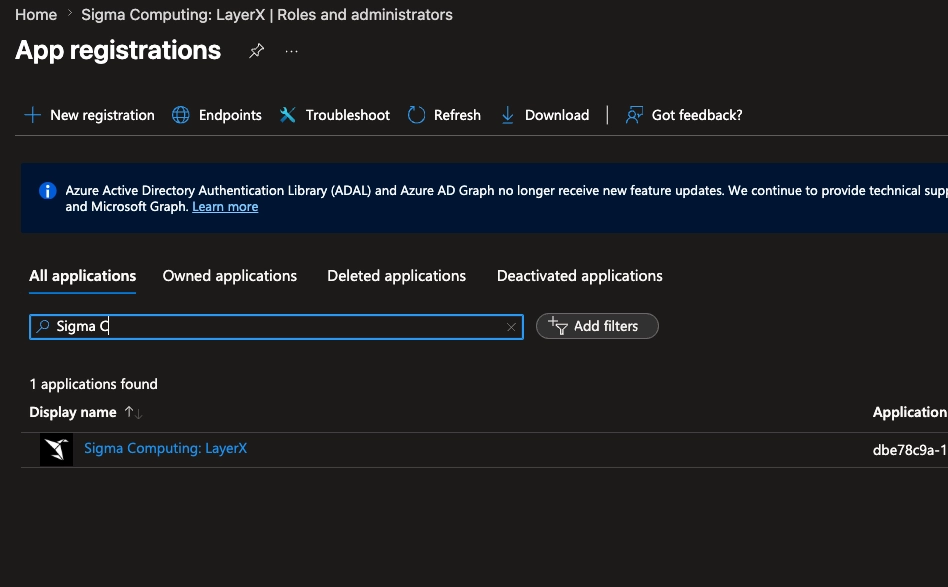Click the Download label
Screen dimensions: 948x587
557,115
